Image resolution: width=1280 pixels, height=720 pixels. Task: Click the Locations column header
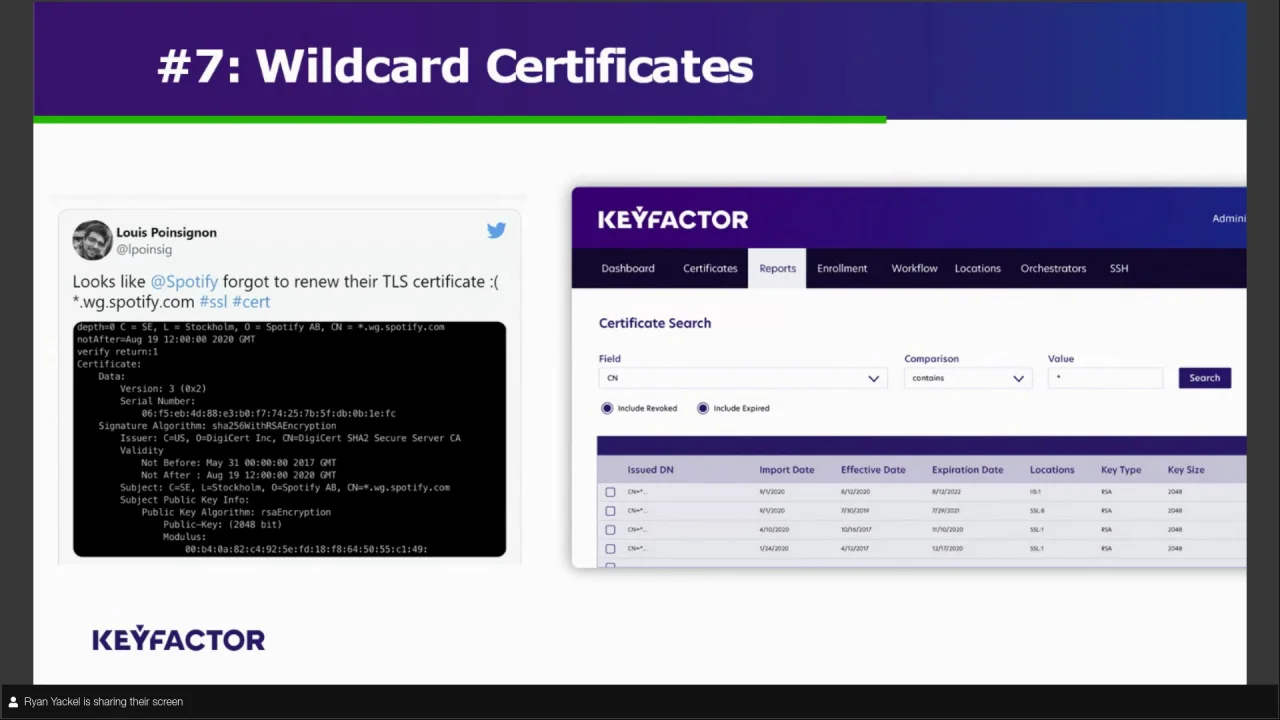point(1052,470)
